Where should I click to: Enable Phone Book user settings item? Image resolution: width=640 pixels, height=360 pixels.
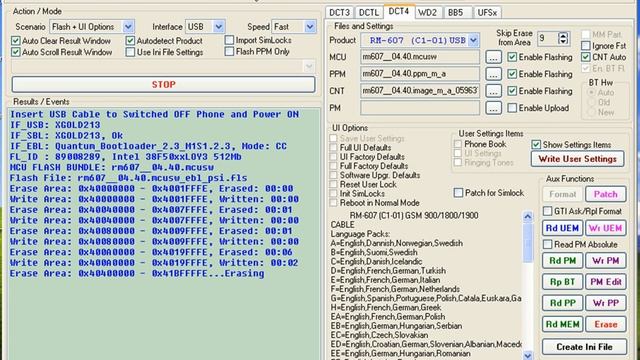pyautogui.click(x=458, y=144)
